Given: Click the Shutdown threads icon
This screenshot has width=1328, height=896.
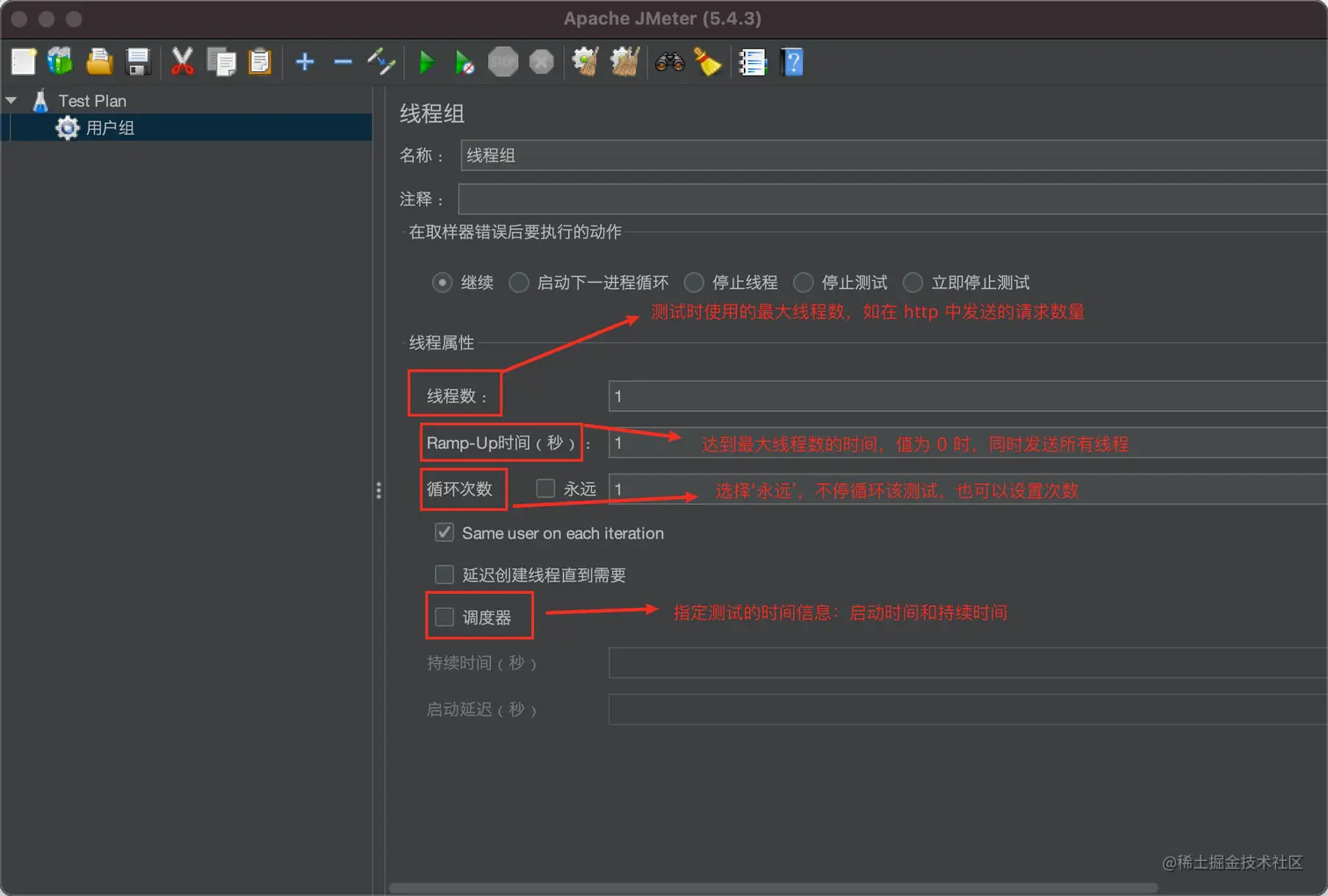Looking at the screenshot, I should (542, 61).
